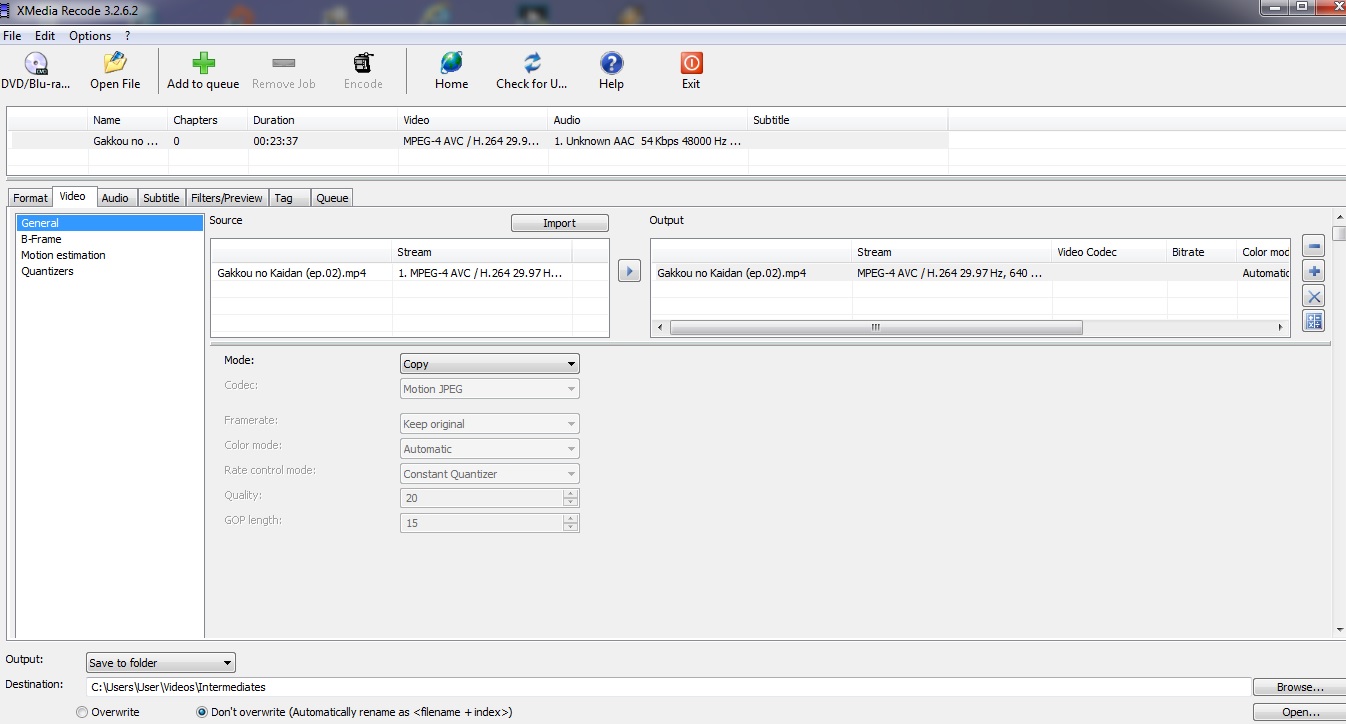Image resolution: width=1346 pixels, height=724 pixels.
Task: Open the Mode dropdown set to Copy
Action: (489, 364)
